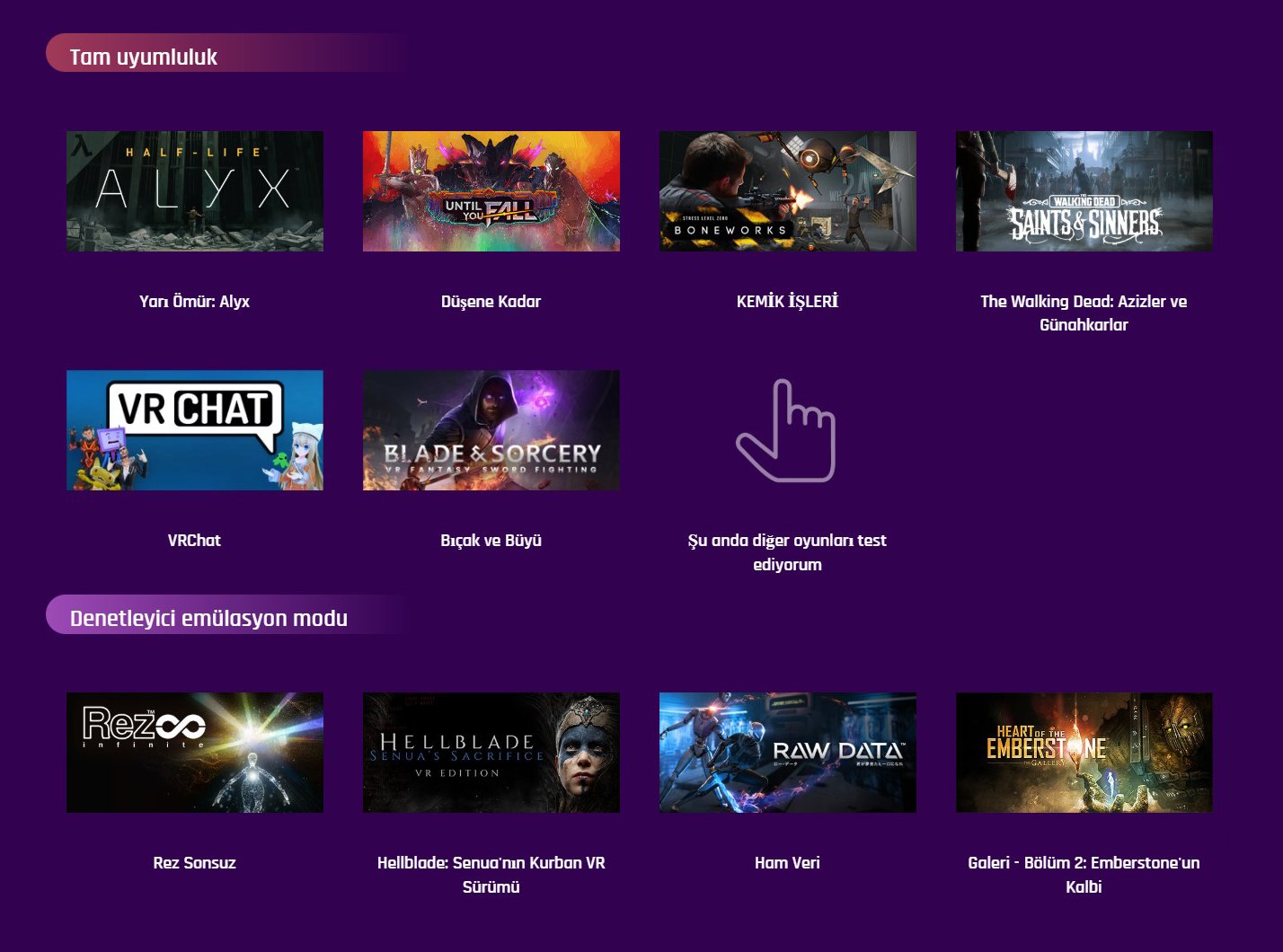Click 'Şu anda diğer oyunları test ediyorum' text
1283x952 pixels.
coord(787,552)
